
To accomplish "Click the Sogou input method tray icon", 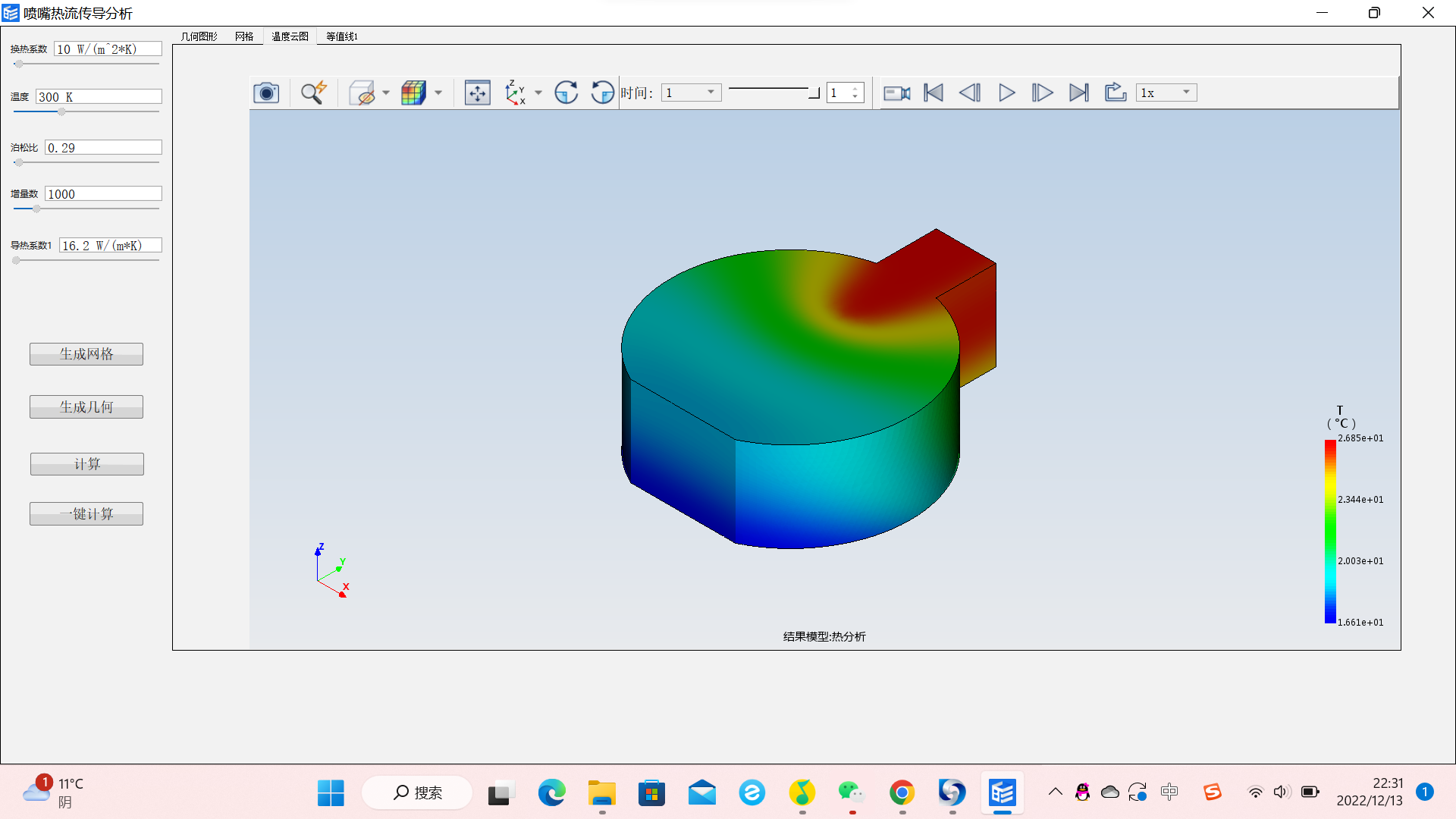I will tap(1213, 792).
